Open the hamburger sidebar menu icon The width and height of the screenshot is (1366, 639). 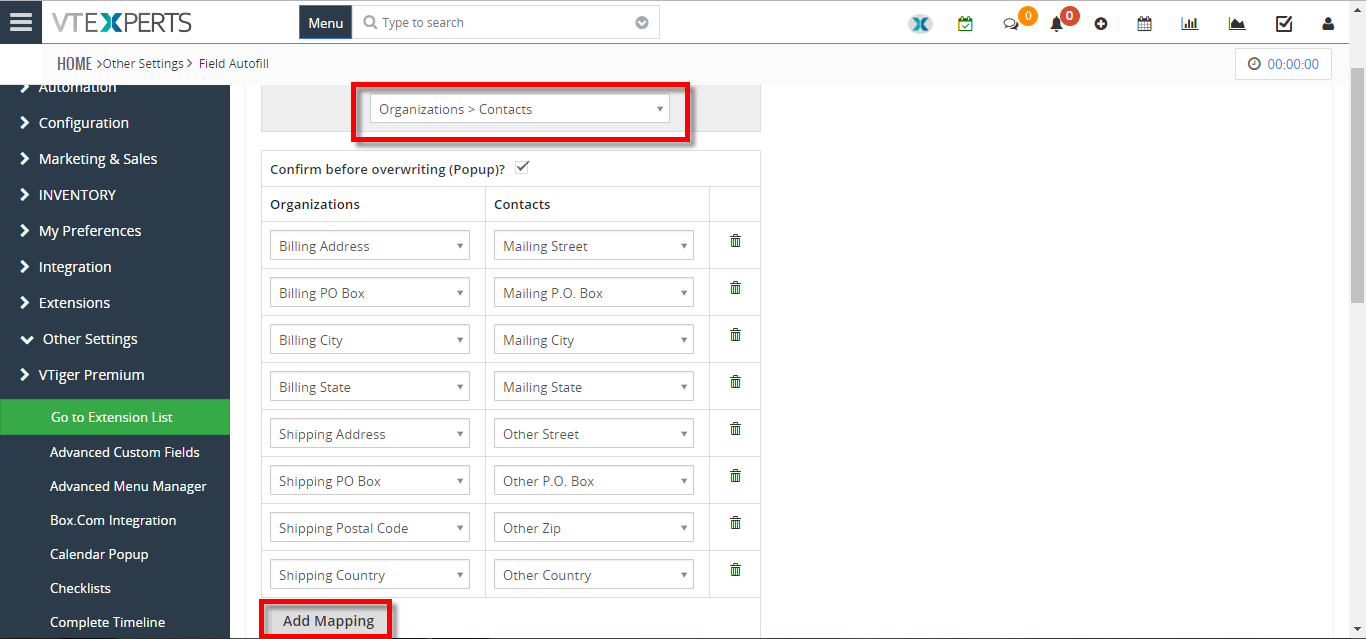coord(21,22)
